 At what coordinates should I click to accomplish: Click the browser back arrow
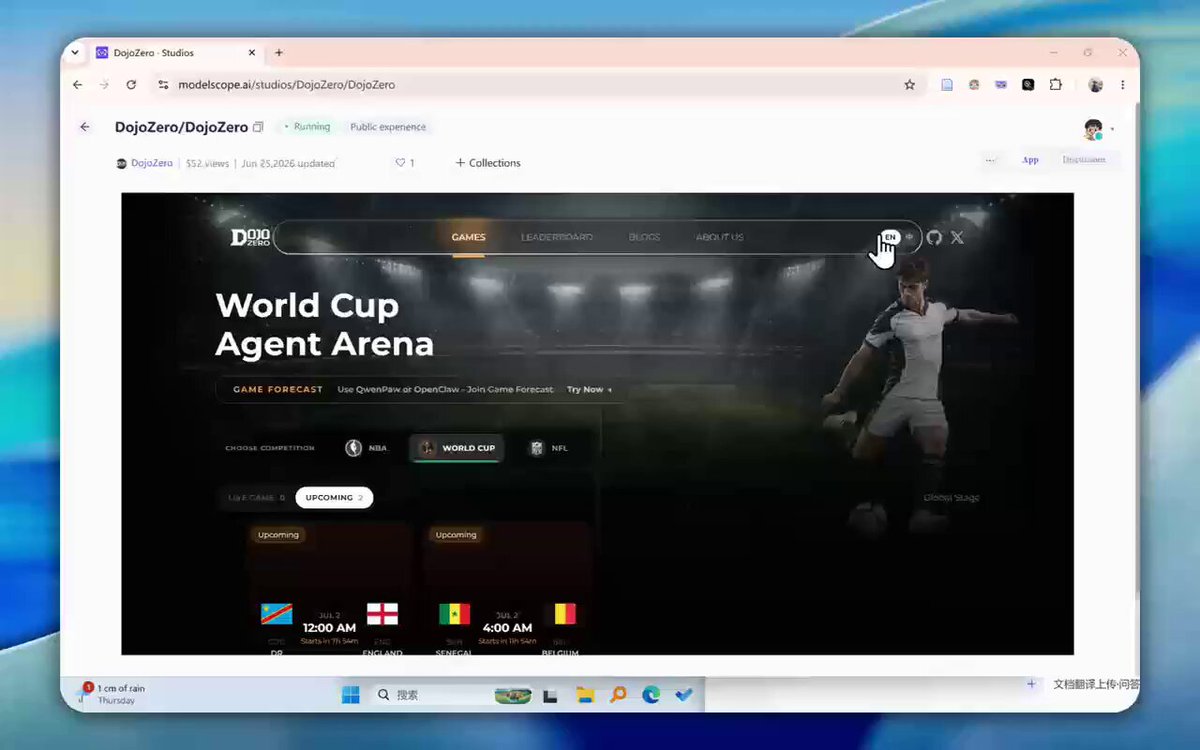78,85
